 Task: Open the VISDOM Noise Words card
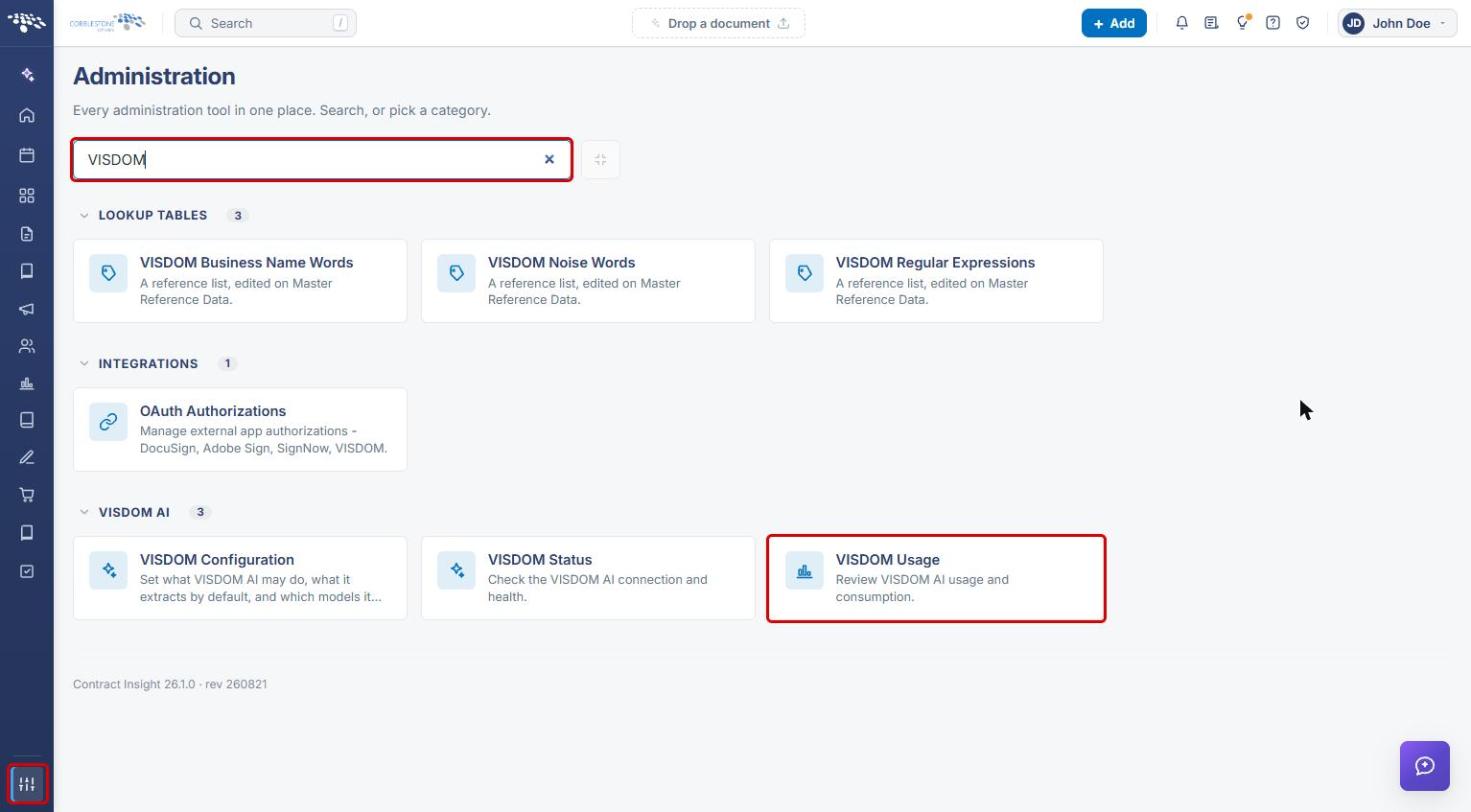588,281
